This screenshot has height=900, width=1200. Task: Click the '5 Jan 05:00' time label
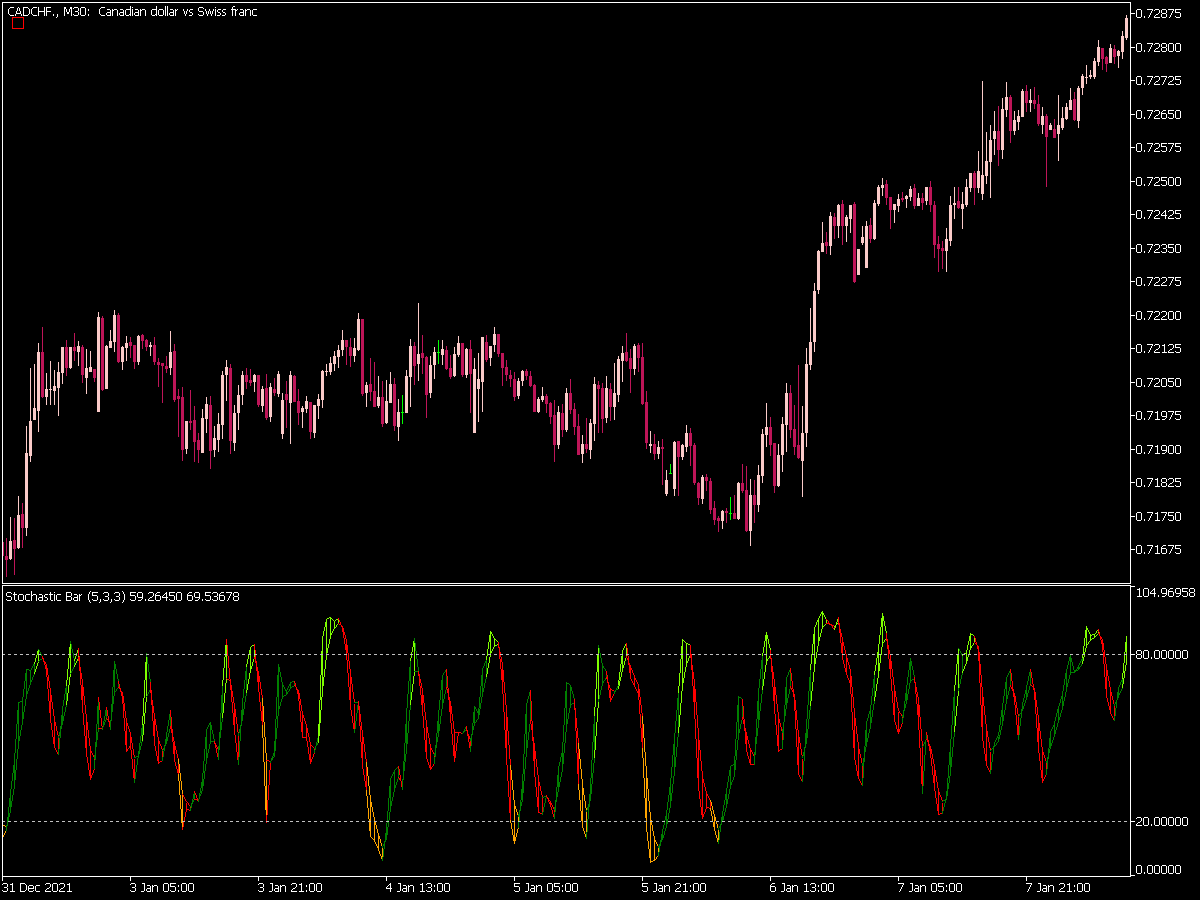[x=546, y=887]
